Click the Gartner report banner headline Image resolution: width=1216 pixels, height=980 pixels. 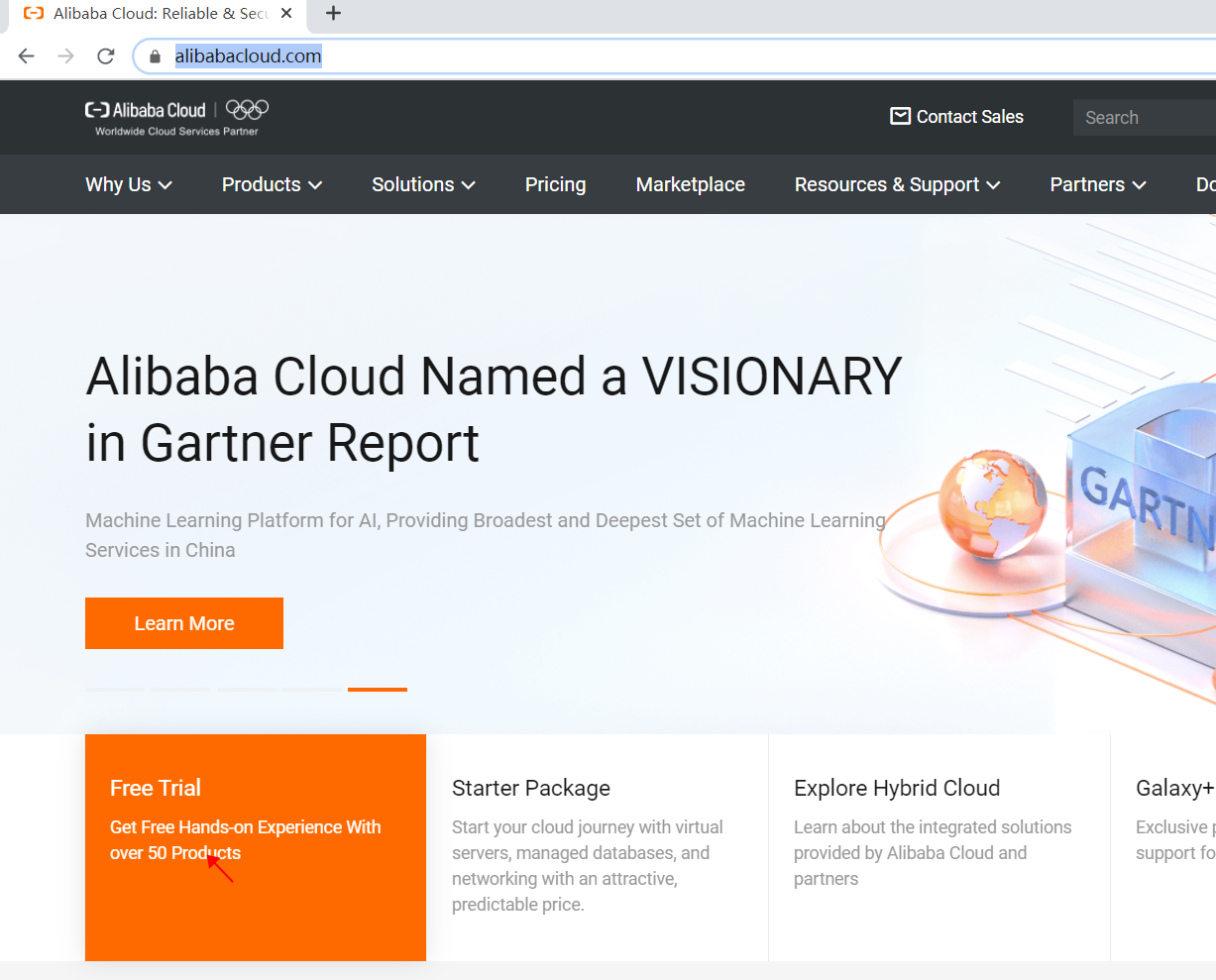(x=494, y=409)
